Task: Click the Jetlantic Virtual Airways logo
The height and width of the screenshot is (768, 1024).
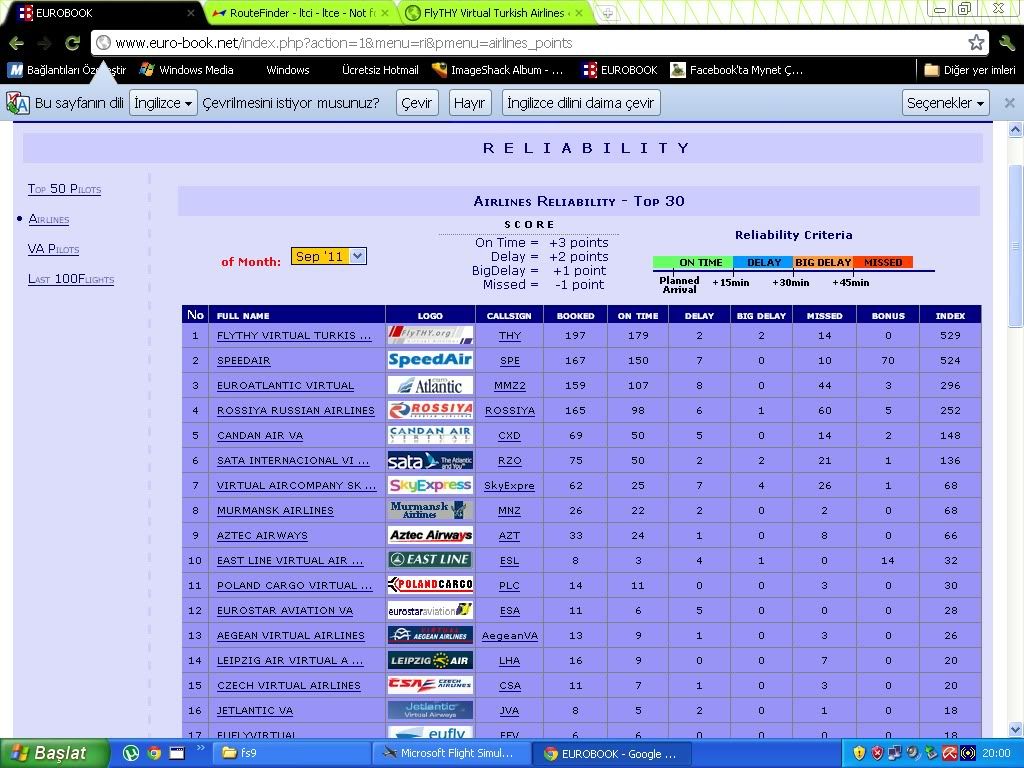Action: [x=430, y=711]
